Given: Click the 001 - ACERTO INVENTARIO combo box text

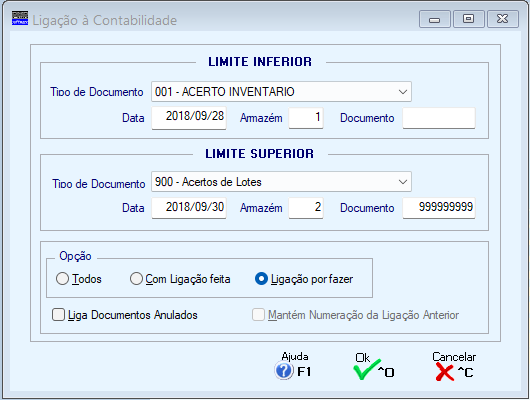Looking at the screenshot, I should pos(224,92).
